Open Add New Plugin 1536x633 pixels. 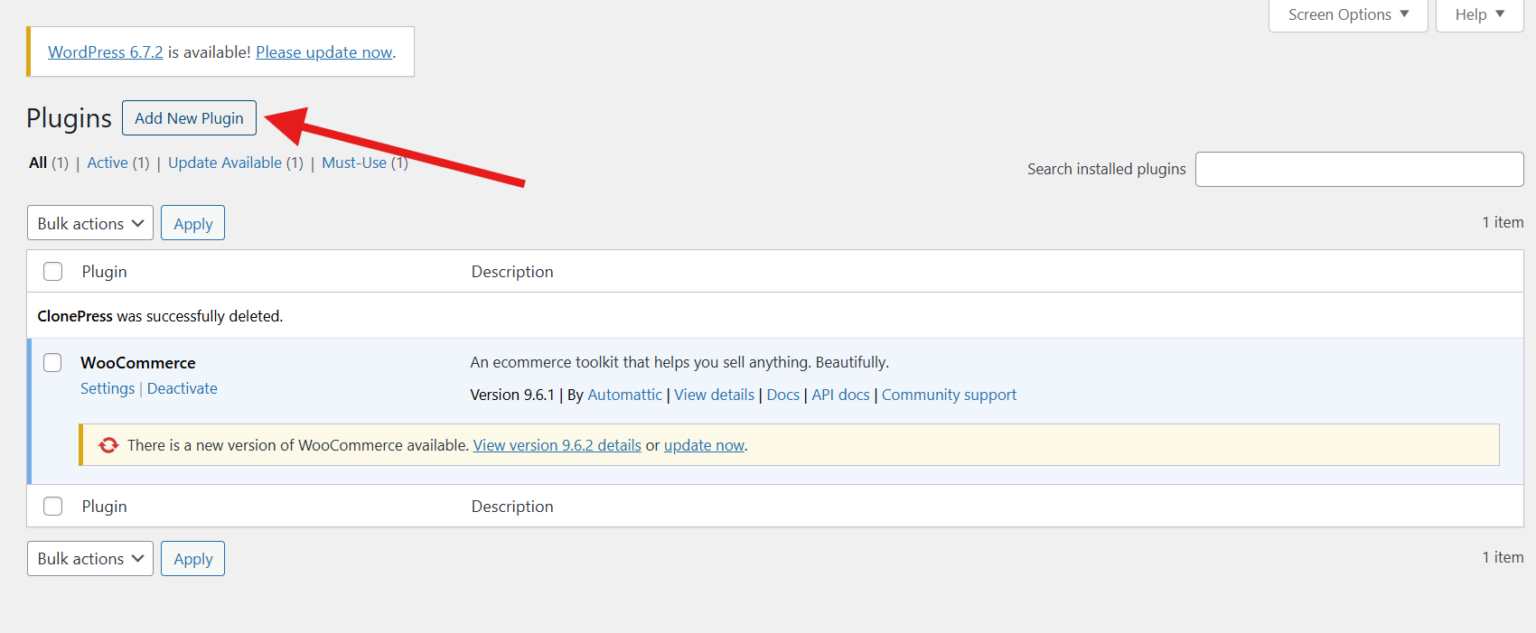[x=189, y=117]
